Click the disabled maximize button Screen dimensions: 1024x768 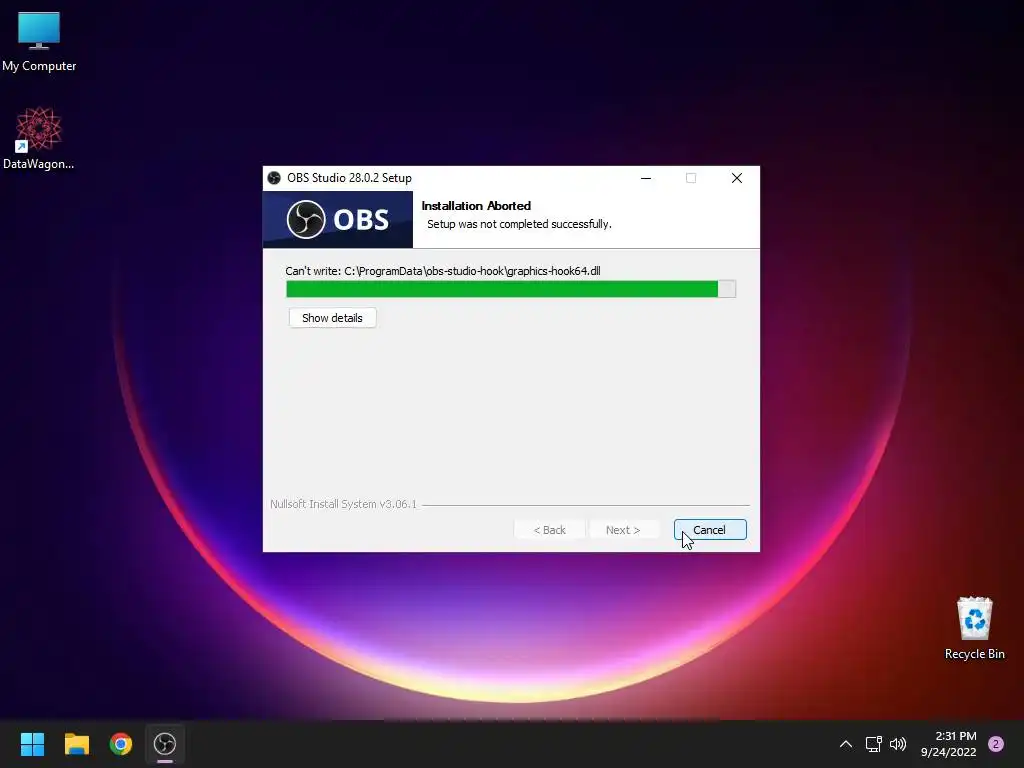tap(691, 178)
